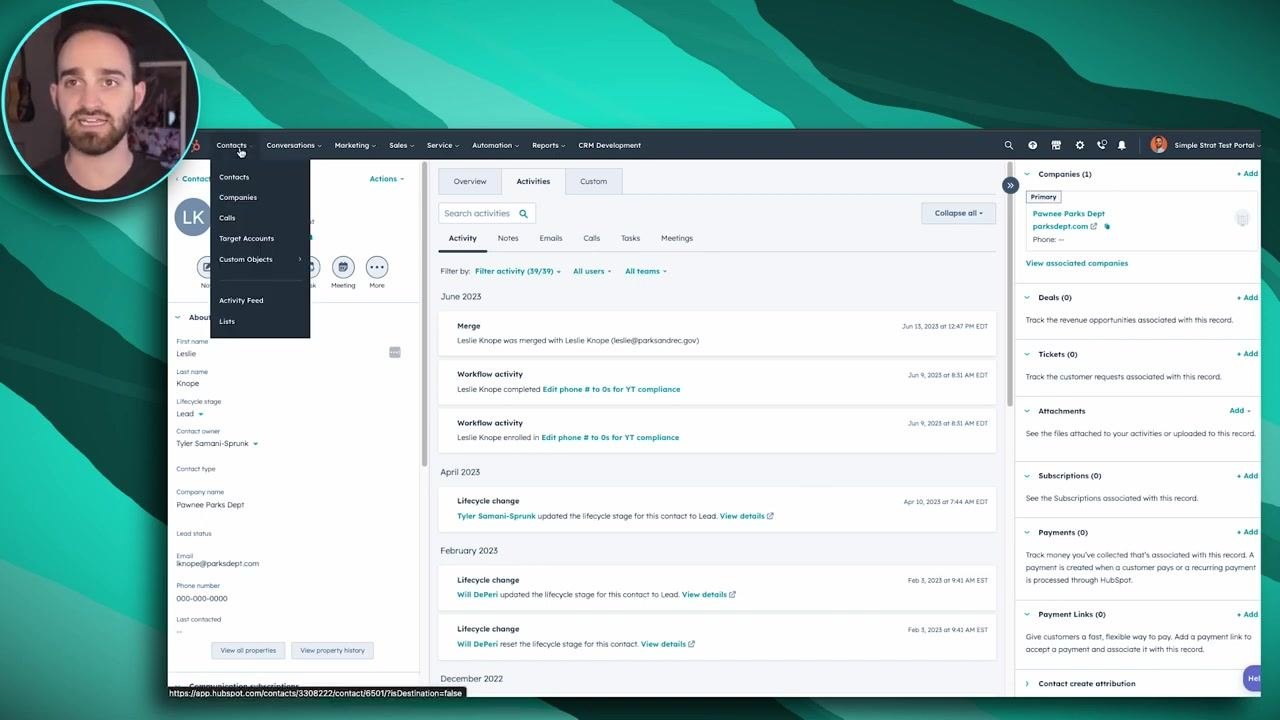Screen dimensions: 1280x720
Task: Click the View all properties button
Action: [x=248, y=650]
